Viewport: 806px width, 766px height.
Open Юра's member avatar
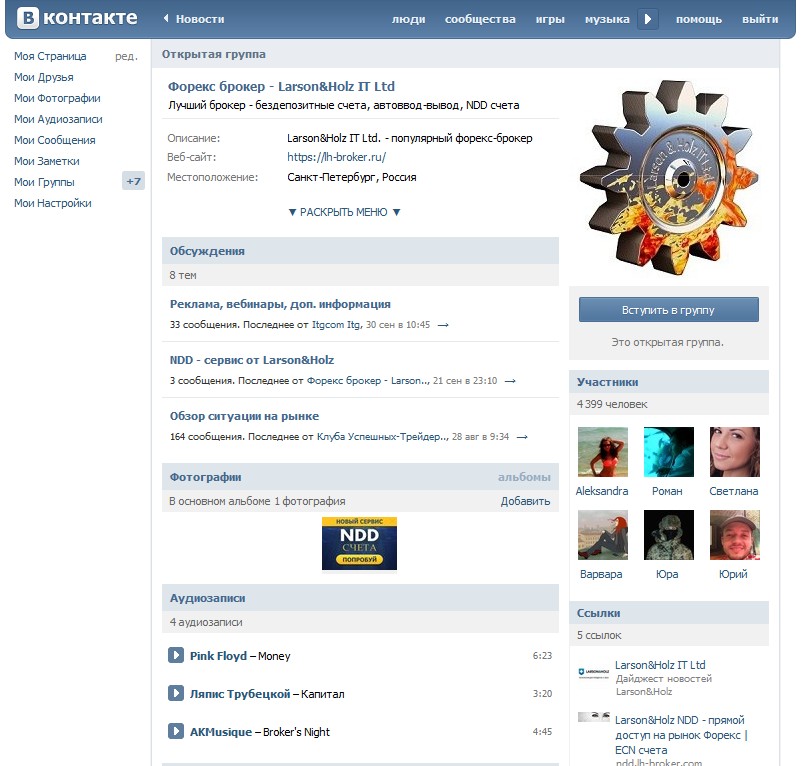(668, 535)
